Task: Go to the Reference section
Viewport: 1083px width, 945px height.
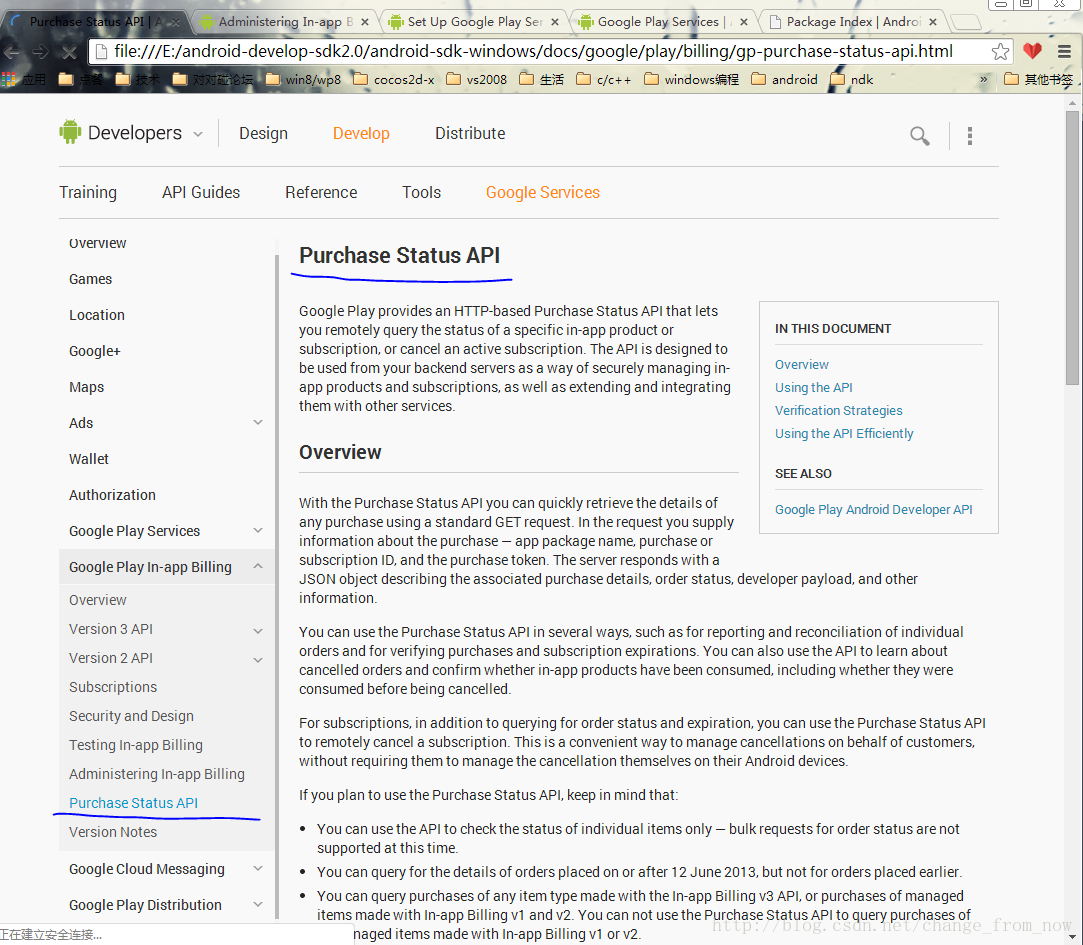Action: 321,192
